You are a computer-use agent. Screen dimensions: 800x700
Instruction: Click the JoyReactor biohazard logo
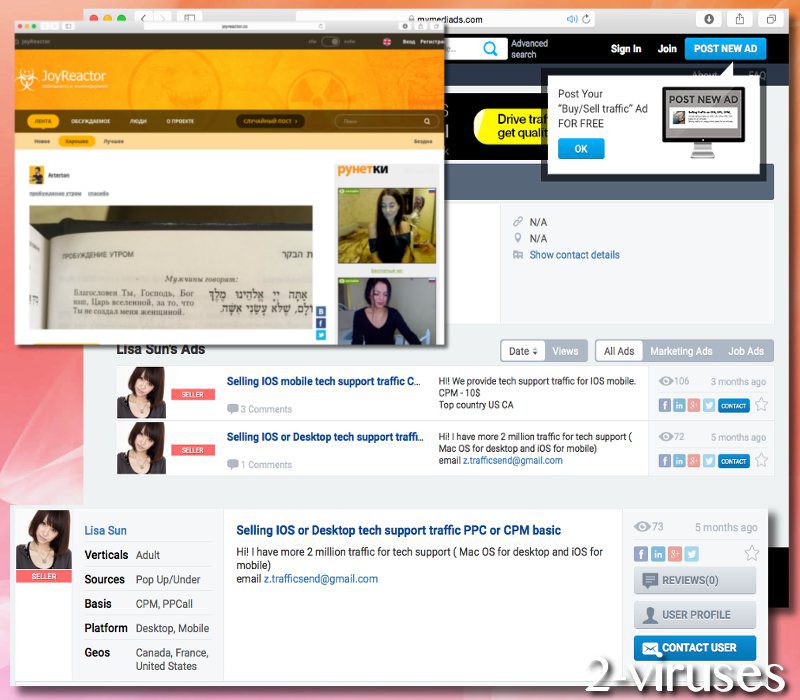[26, 78]
